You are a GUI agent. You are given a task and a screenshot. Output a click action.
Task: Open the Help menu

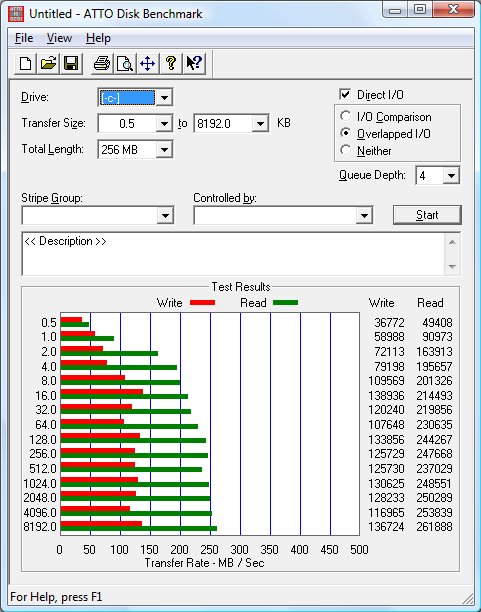point(98,38)
